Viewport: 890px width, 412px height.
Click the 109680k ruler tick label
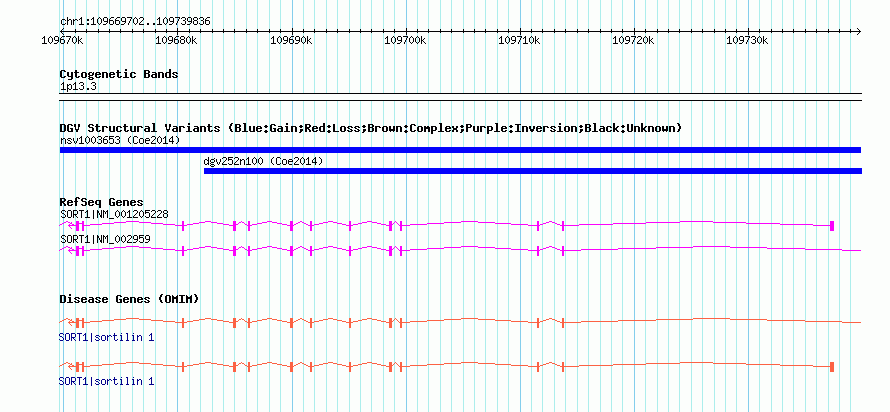(177, 41)
